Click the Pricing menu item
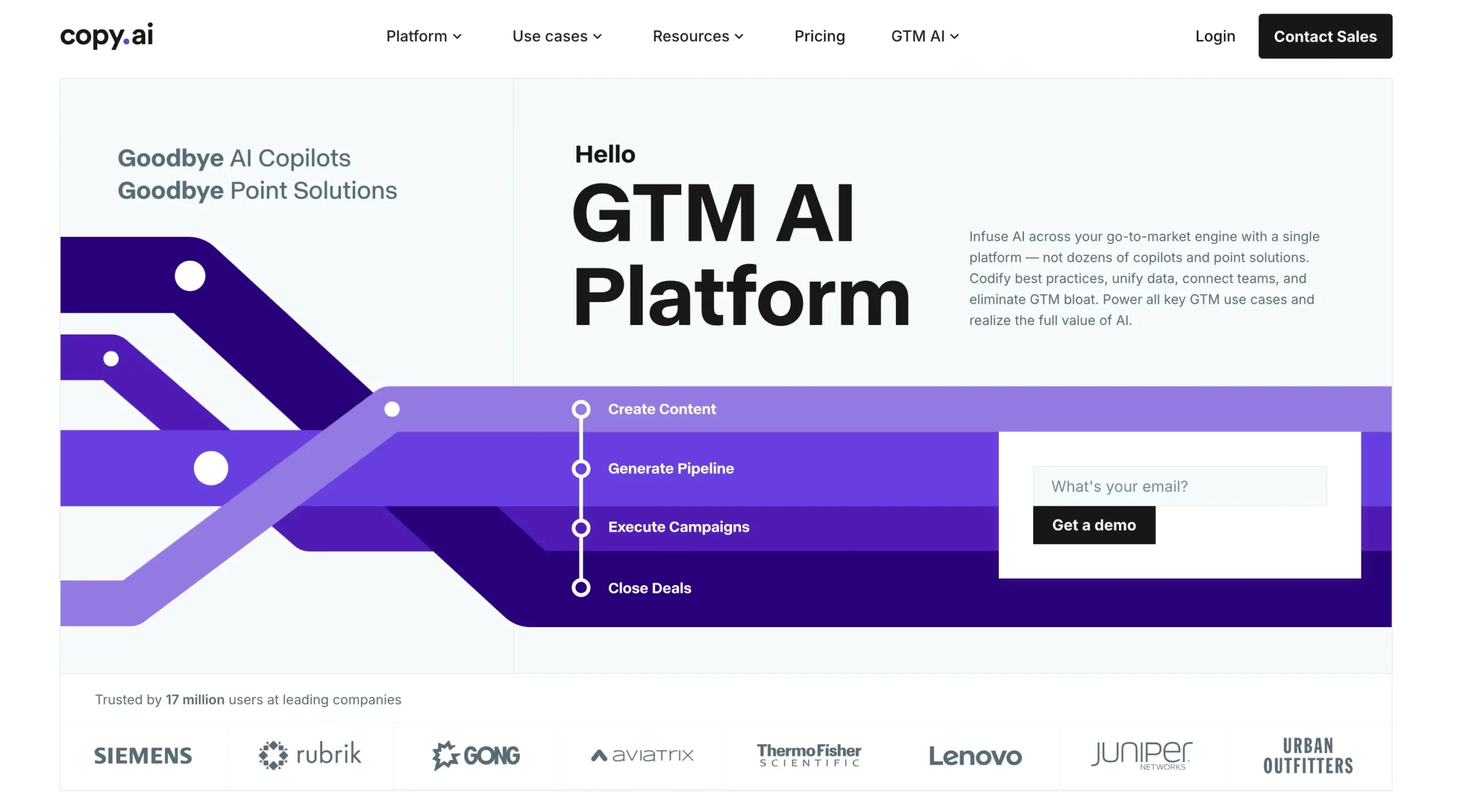The image size is (1457, 812). [x=820, y=36]
